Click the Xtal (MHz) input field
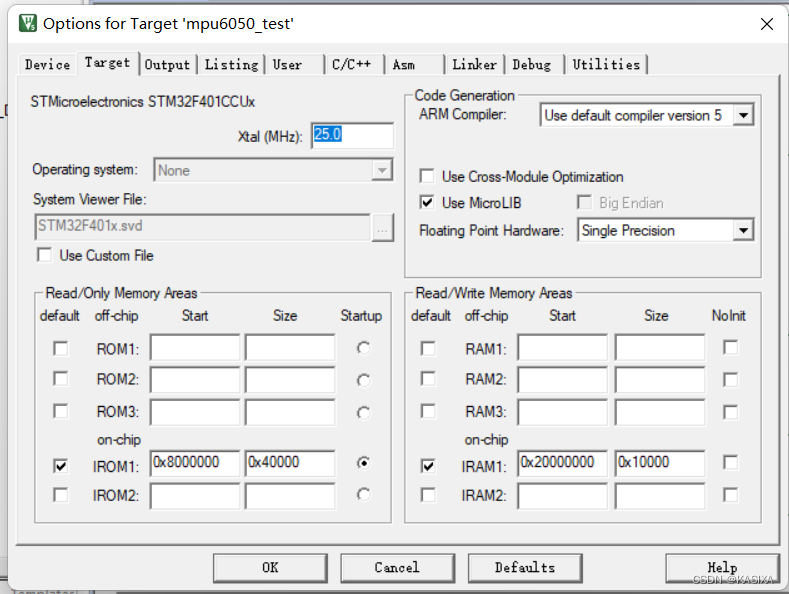 (x=352, y=135)
